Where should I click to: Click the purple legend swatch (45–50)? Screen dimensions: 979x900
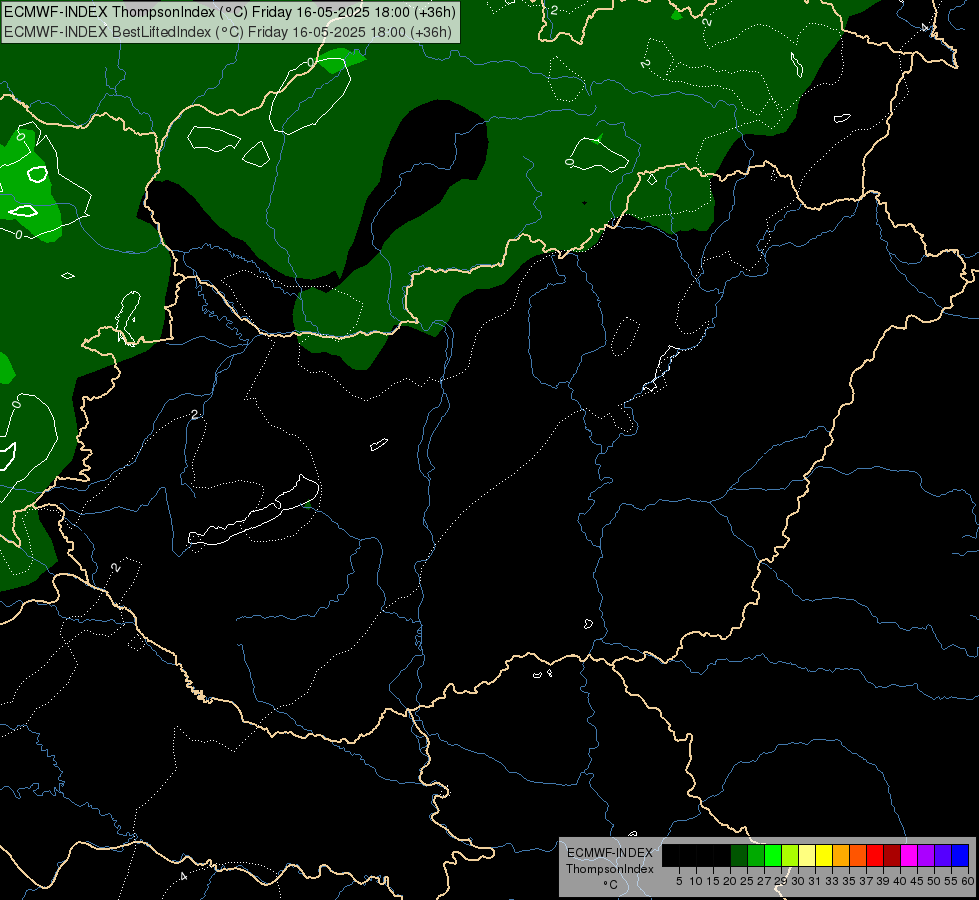click(926, 855)
